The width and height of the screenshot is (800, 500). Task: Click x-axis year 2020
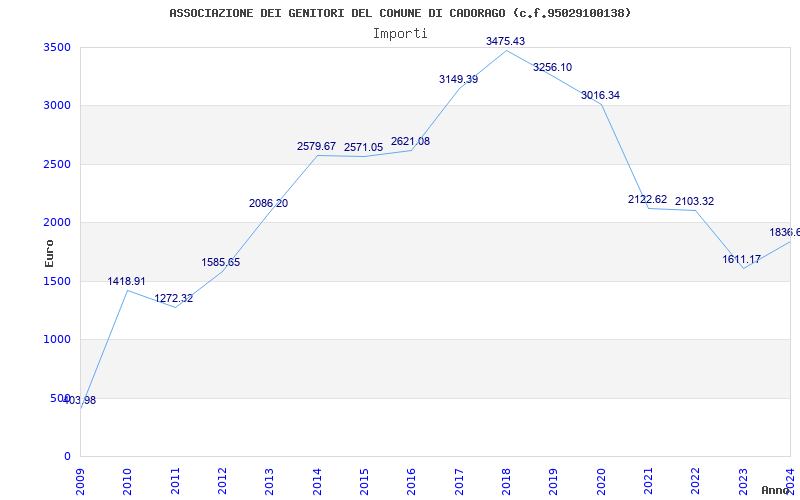tap(601, 481)
